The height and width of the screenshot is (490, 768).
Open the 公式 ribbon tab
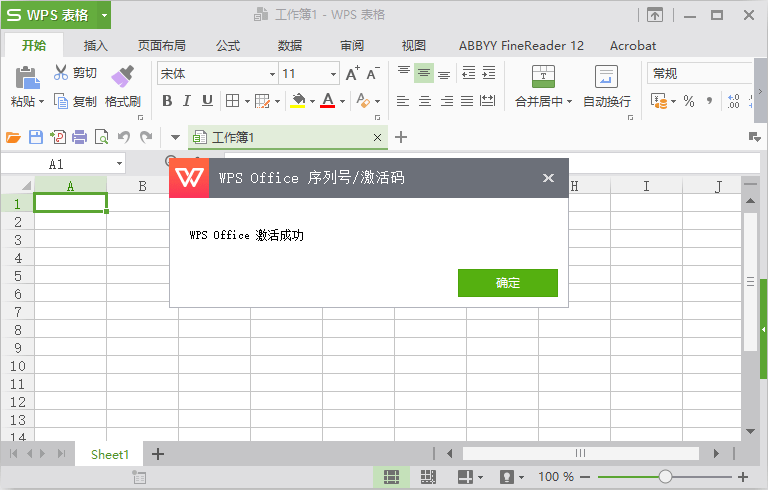coord(228,46)
